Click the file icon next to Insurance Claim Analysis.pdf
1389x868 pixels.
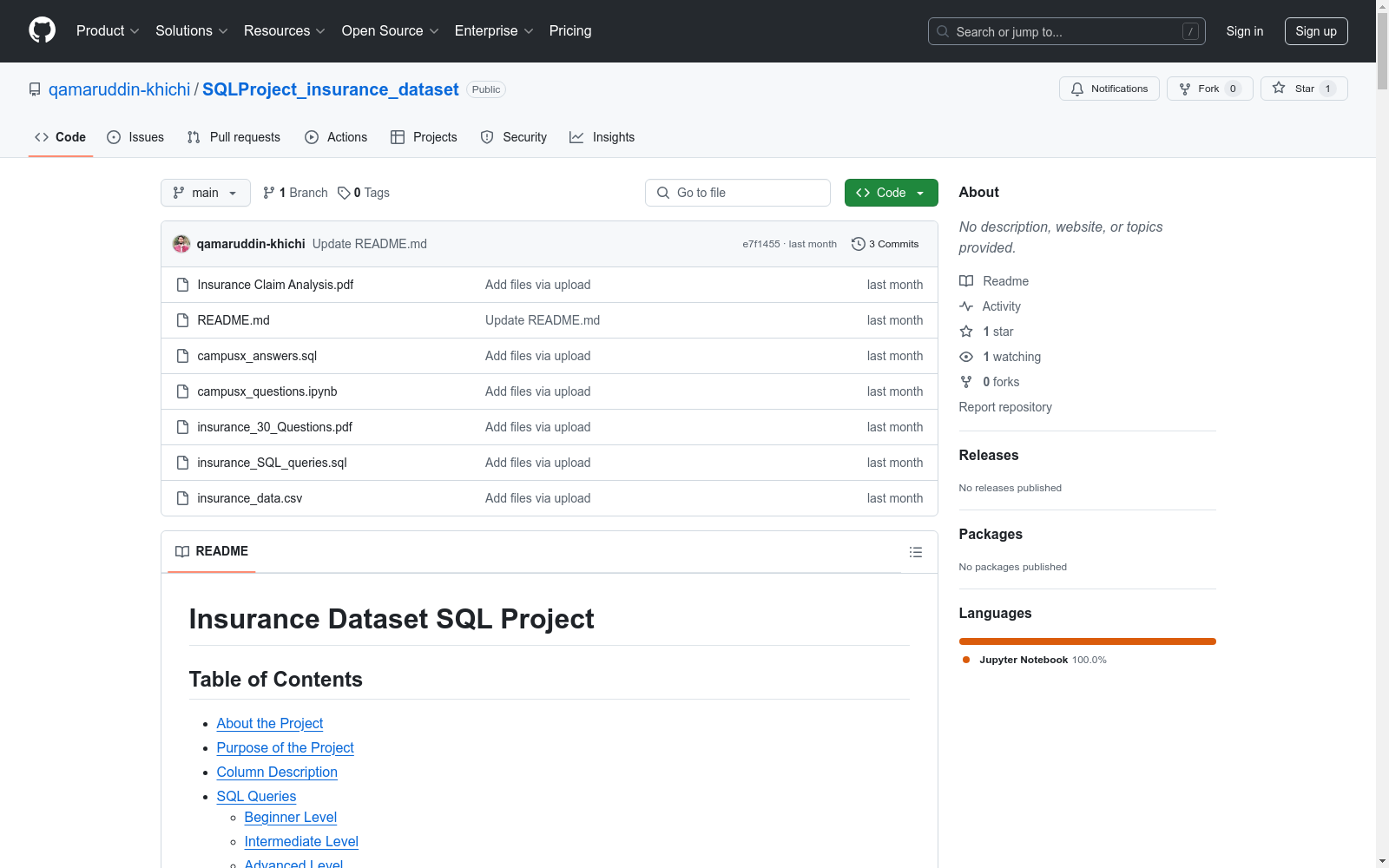click(182, 285)
